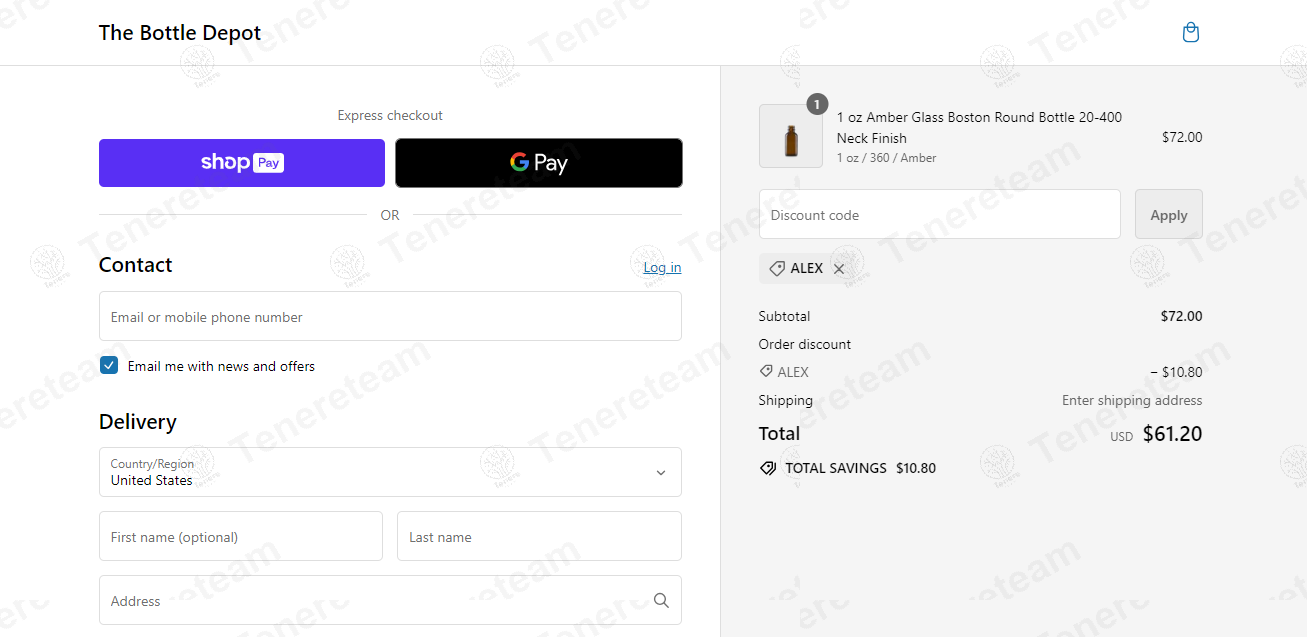The height and width of the screenshot is (637, 1307).
Task: Select the First name optional field
Action: coord(241,536)
